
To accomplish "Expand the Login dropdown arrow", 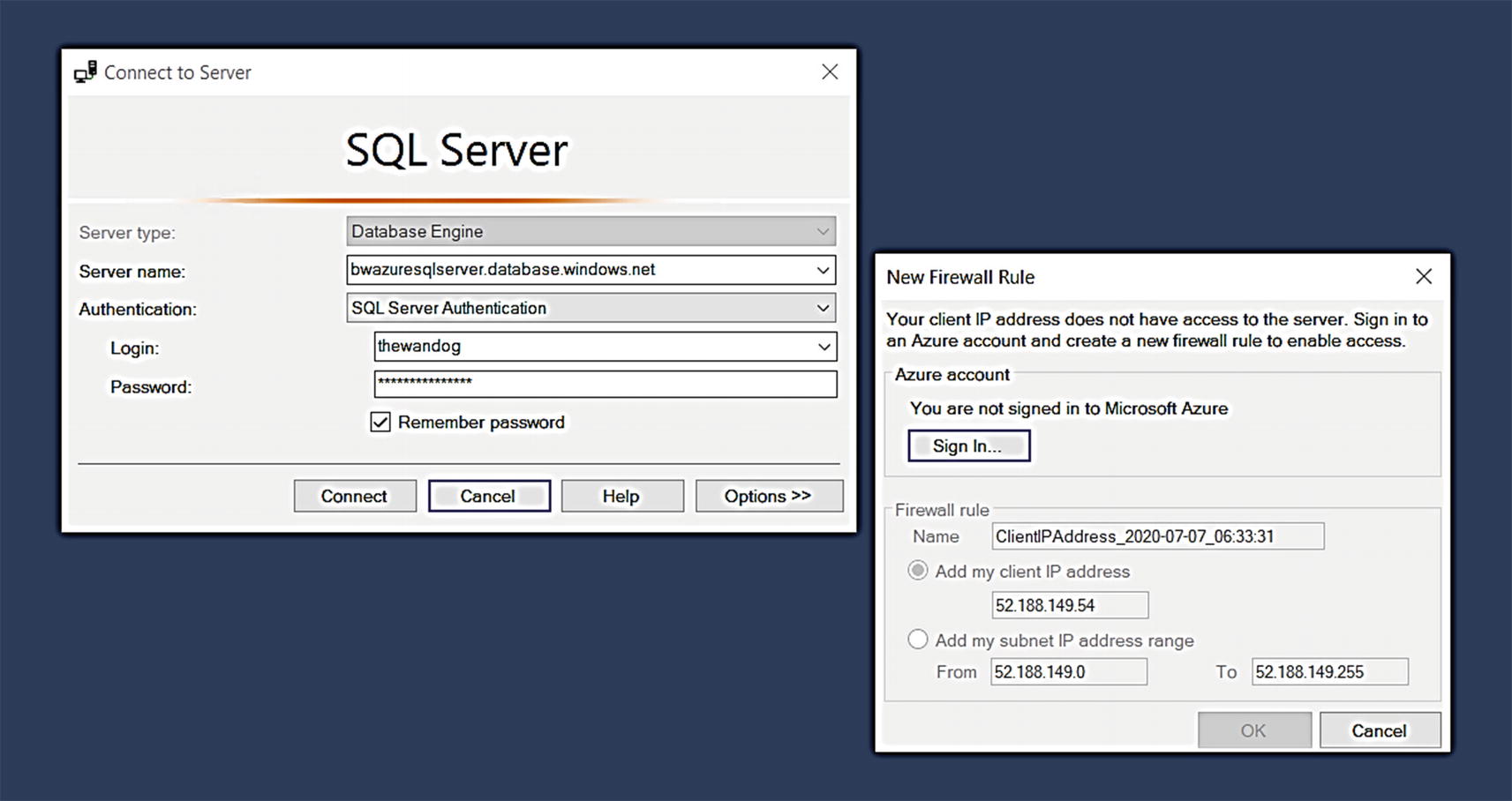I will pyautogui.click(x=824, y=347).
